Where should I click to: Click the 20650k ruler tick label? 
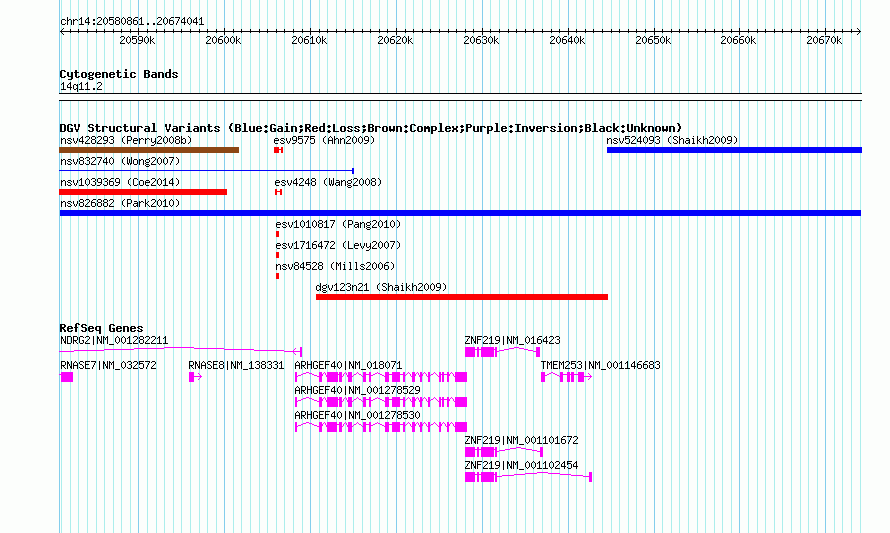point(653,40)
